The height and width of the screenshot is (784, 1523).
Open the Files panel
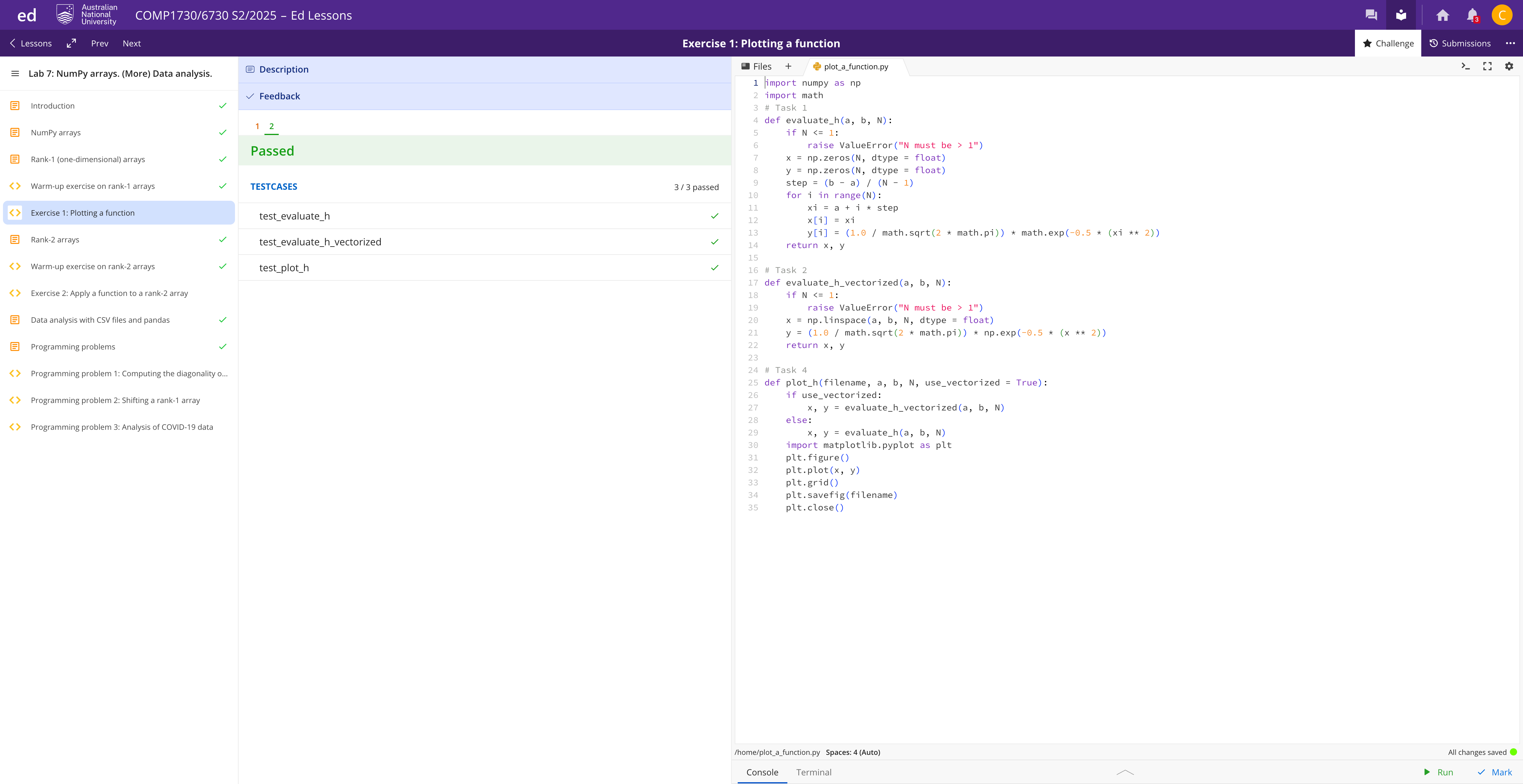pyautogui.click(x=756, y=66)
